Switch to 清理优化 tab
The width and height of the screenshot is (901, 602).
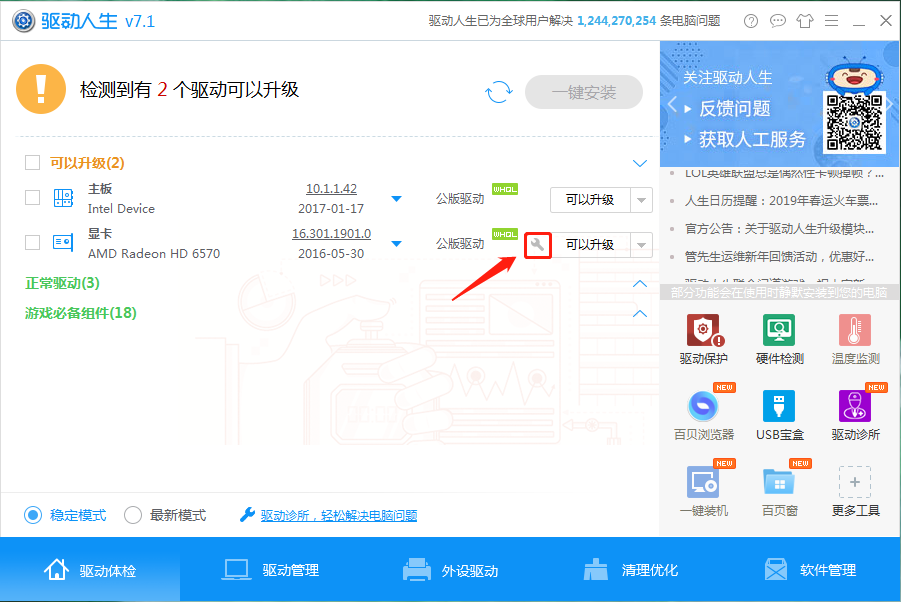click(x=630, y=570)
